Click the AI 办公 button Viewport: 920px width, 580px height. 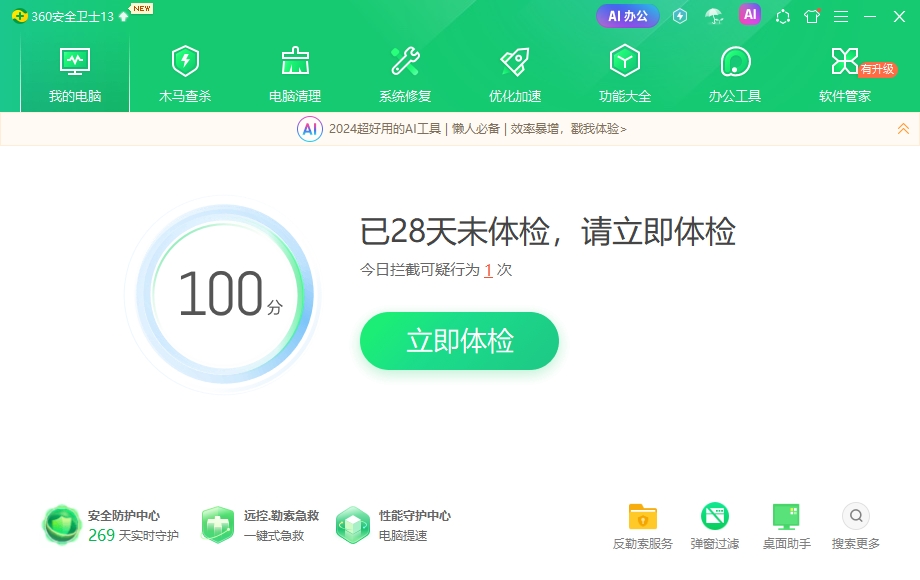[x=628, y=16]
